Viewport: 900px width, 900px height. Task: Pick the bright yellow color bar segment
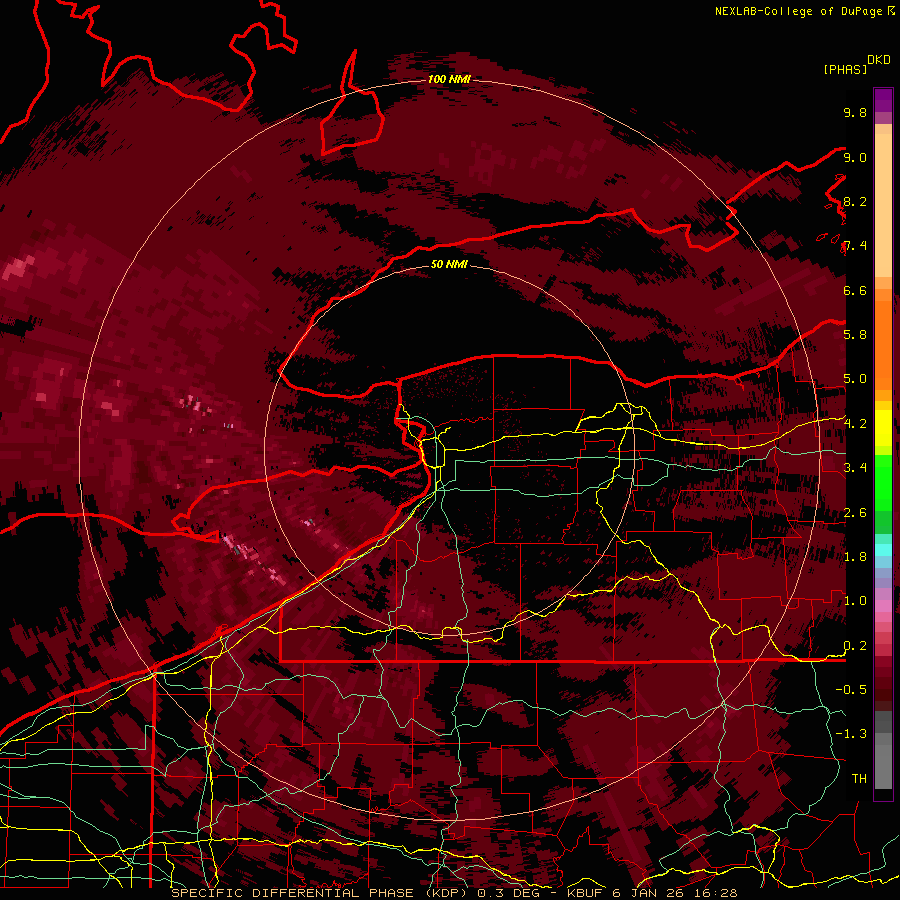(883, 428)
